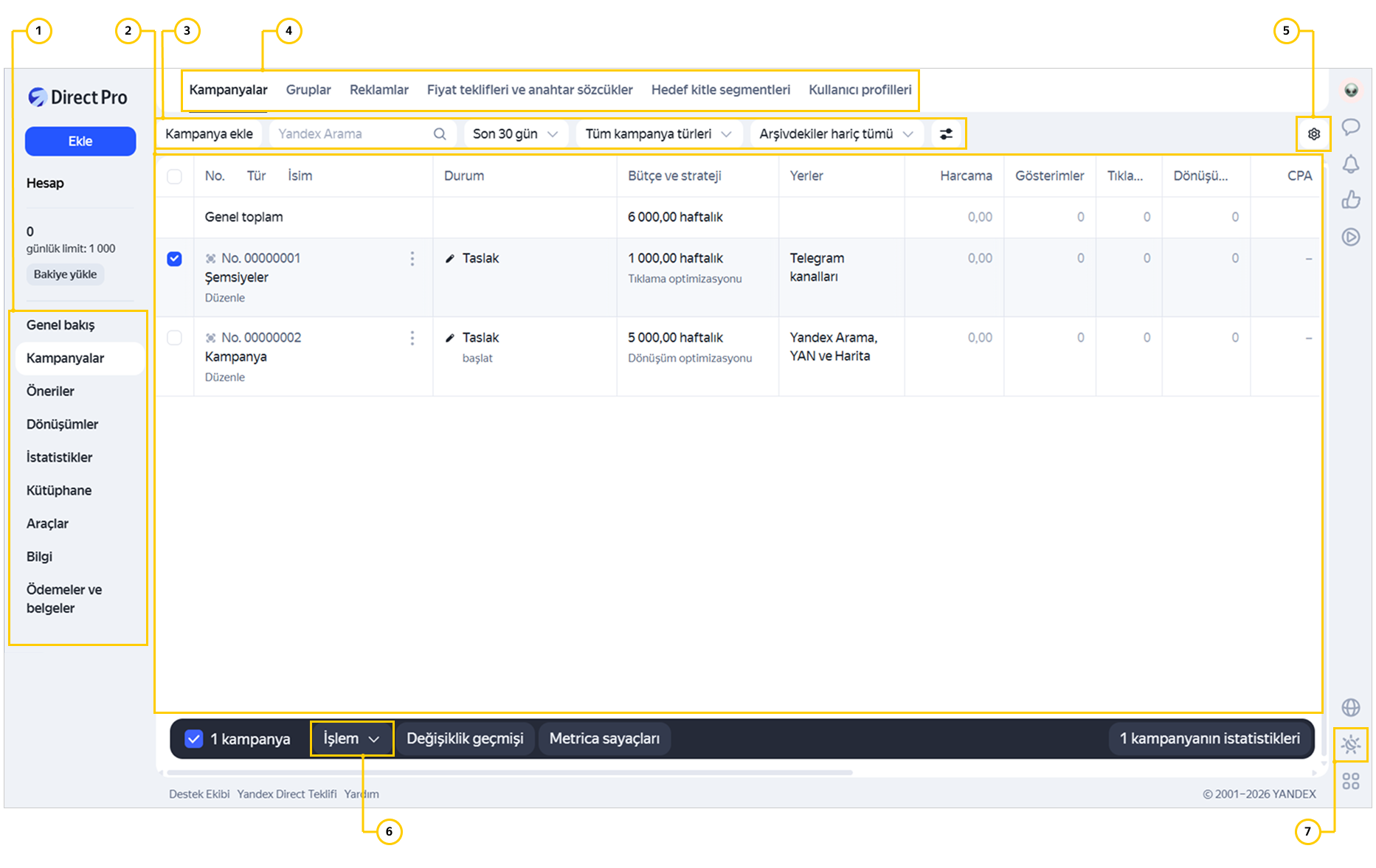Open the three-dot menu for campaign No. 00000001
The height and width of the screenshot is (868, 1376).
click(x=412, y=258)
